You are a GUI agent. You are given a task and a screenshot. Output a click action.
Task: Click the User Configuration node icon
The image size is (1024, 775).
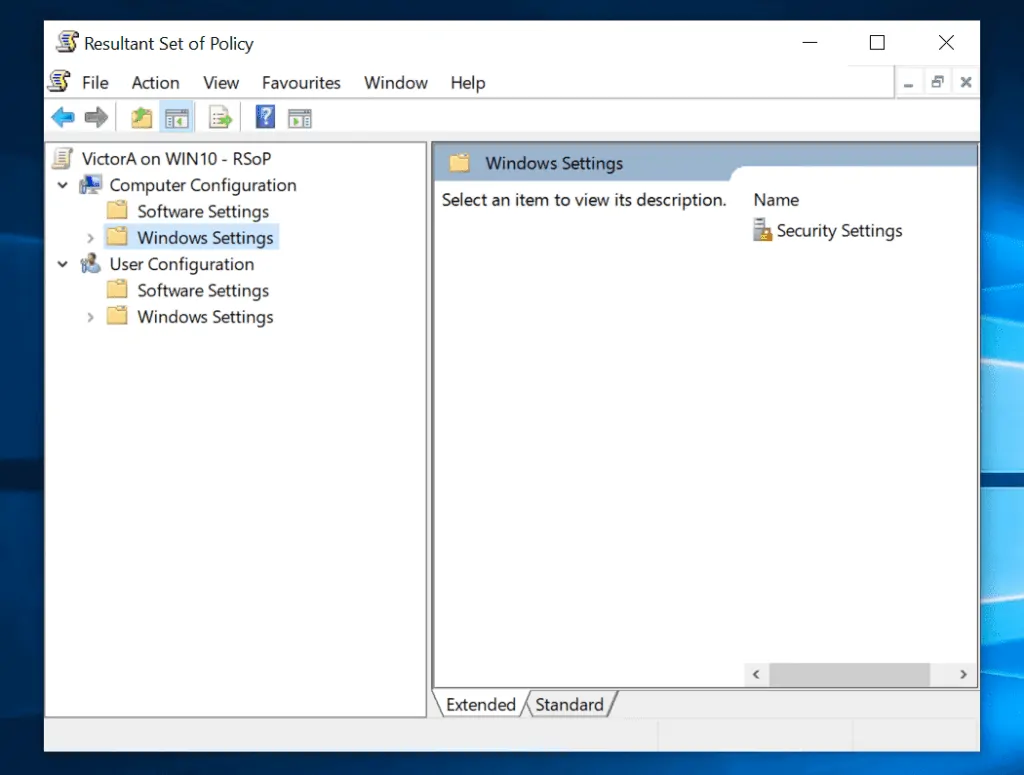90,264
